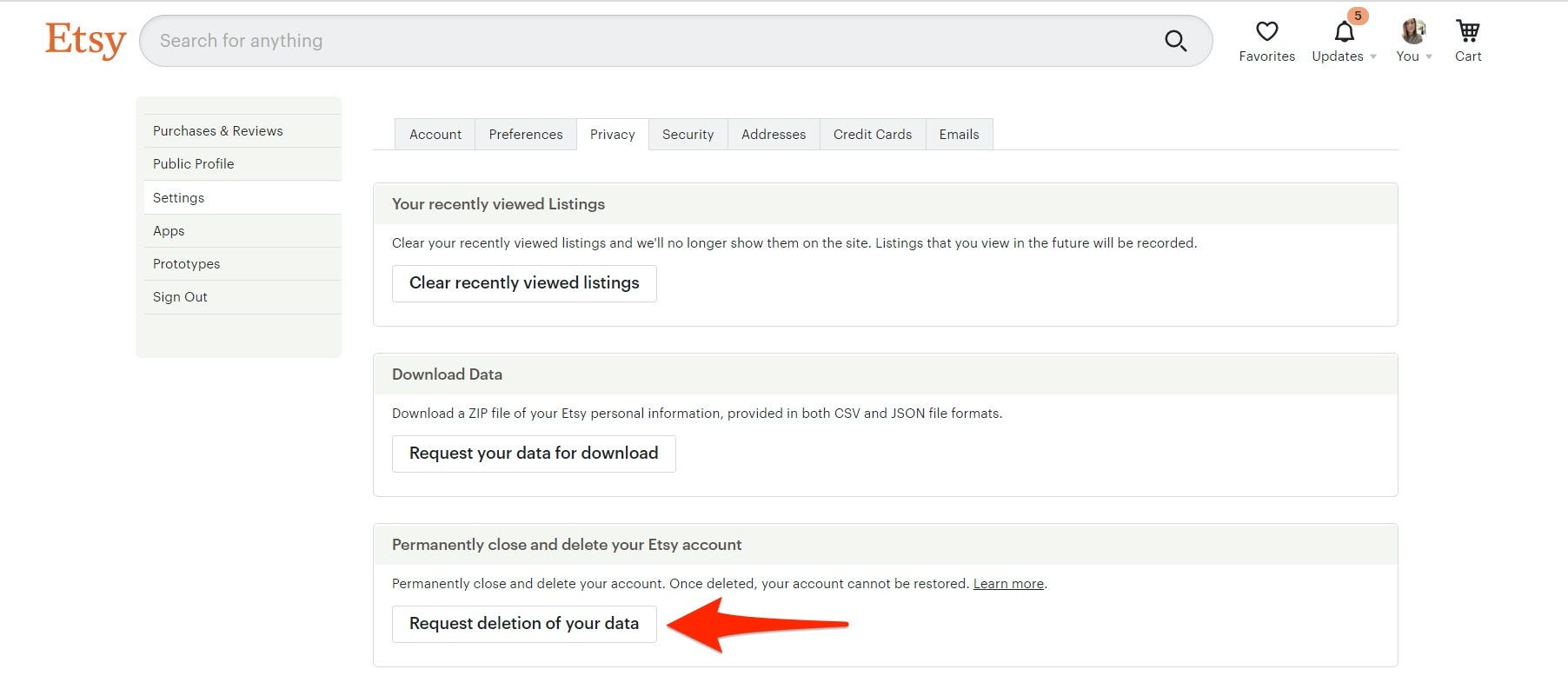
Task: Click Request your data for download
Action: pos(534,454)
